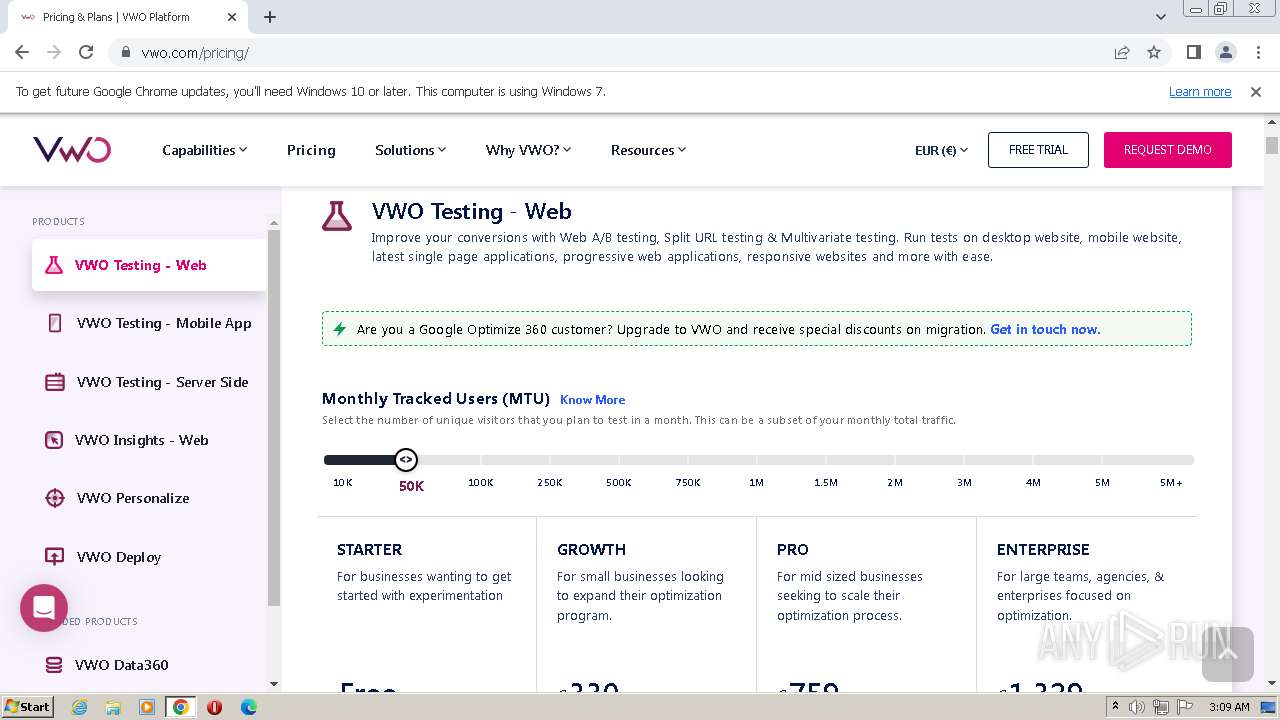The image size is (1280, 720).
Task: Go back to the previous page
Action: 22,52
